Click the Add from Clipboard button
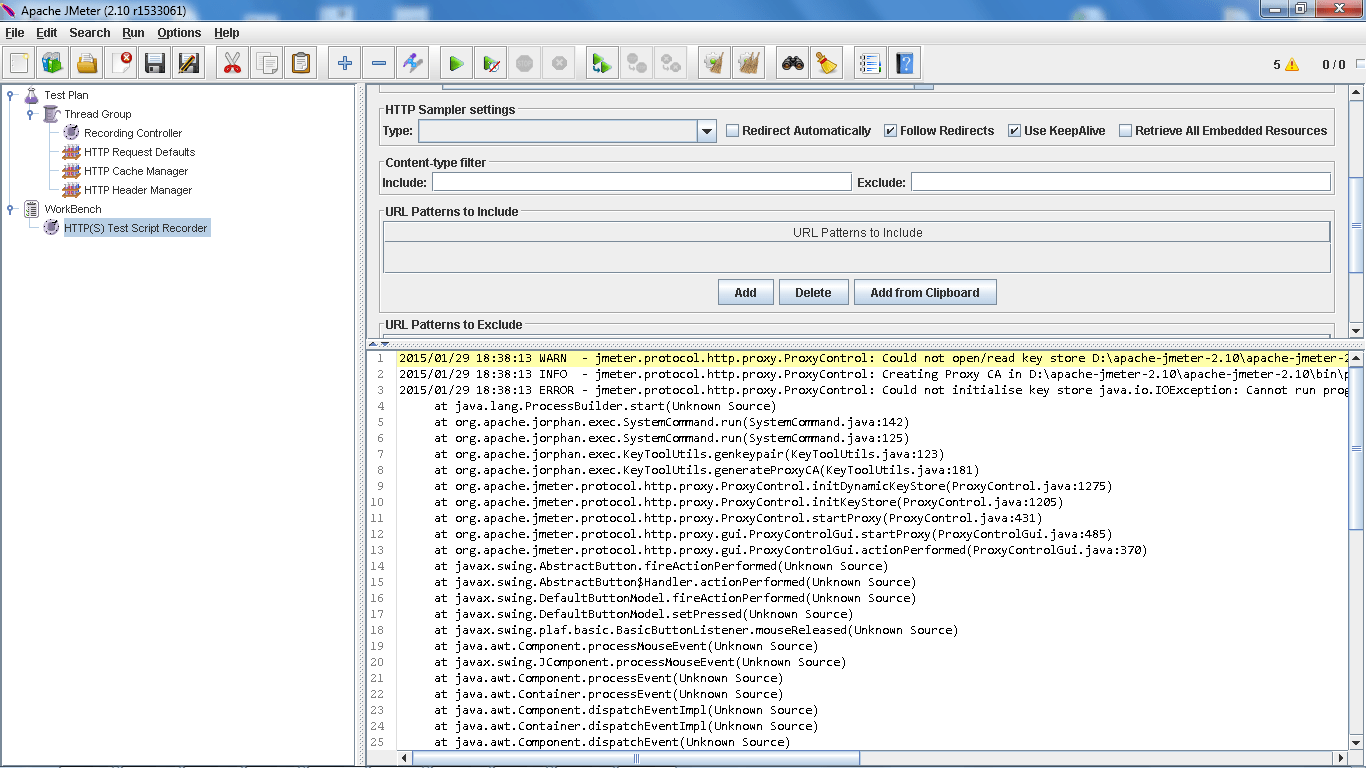This screenshot has height=768, width=1366. tap(924, 291)
